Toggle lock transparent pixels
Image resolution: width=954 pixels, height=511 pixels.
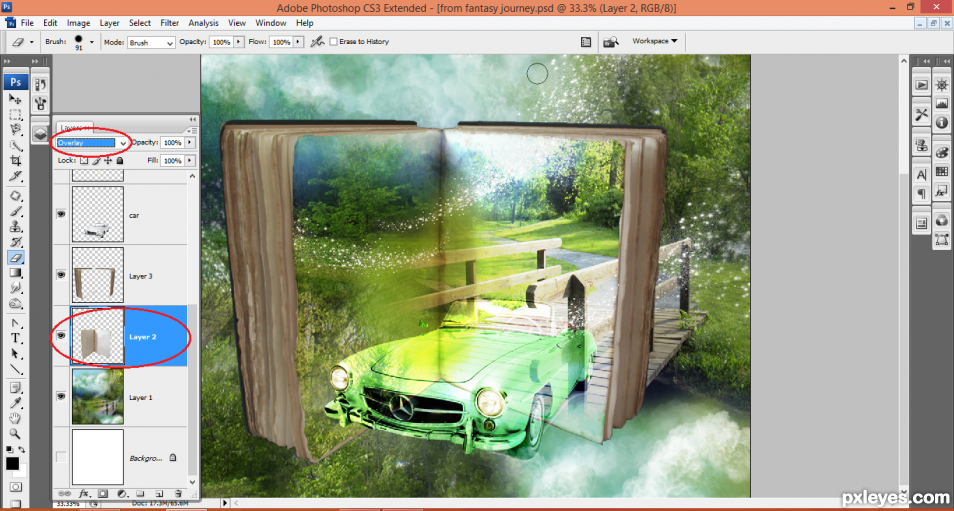tap(84, 161)
